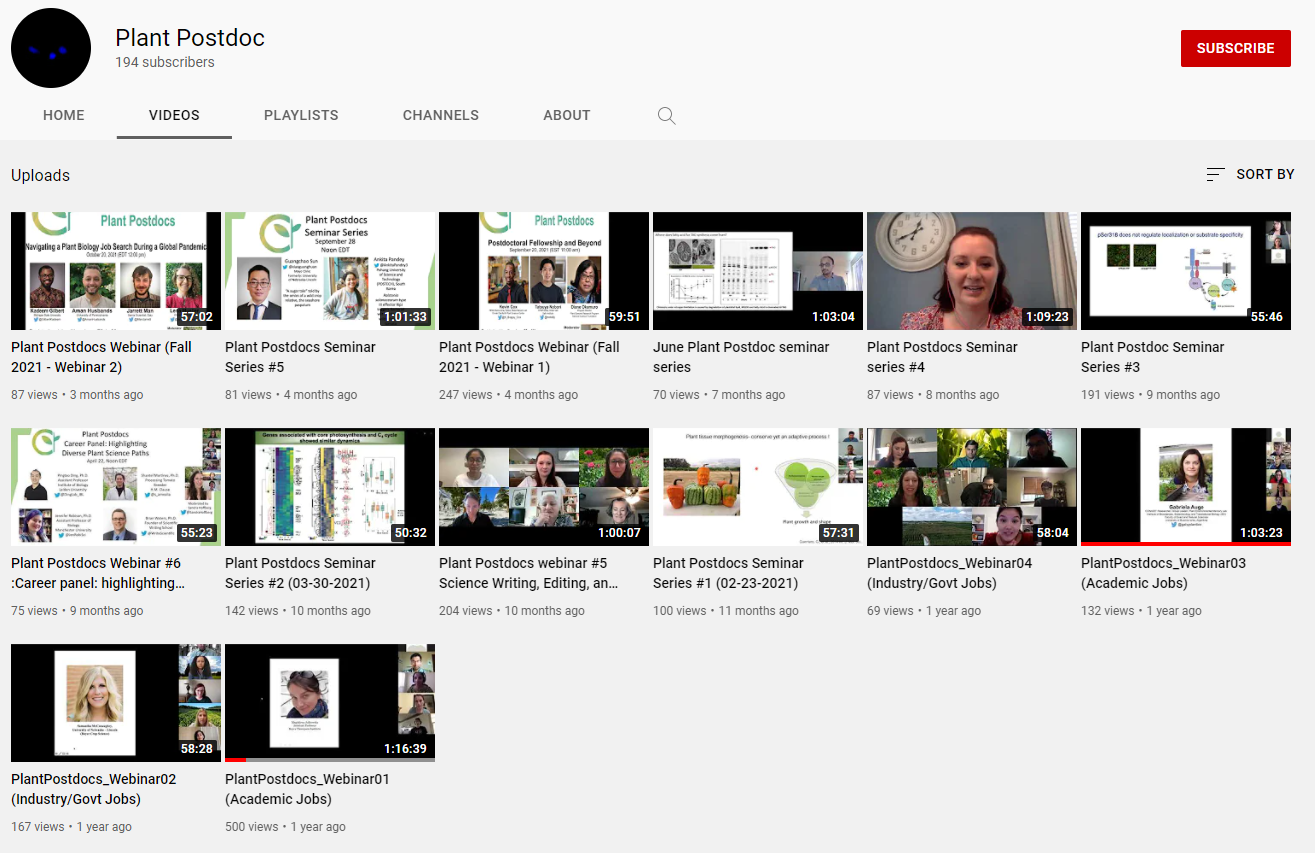Switch to the Home tab
Viewport: 1315px width, 853px height.
64,116
